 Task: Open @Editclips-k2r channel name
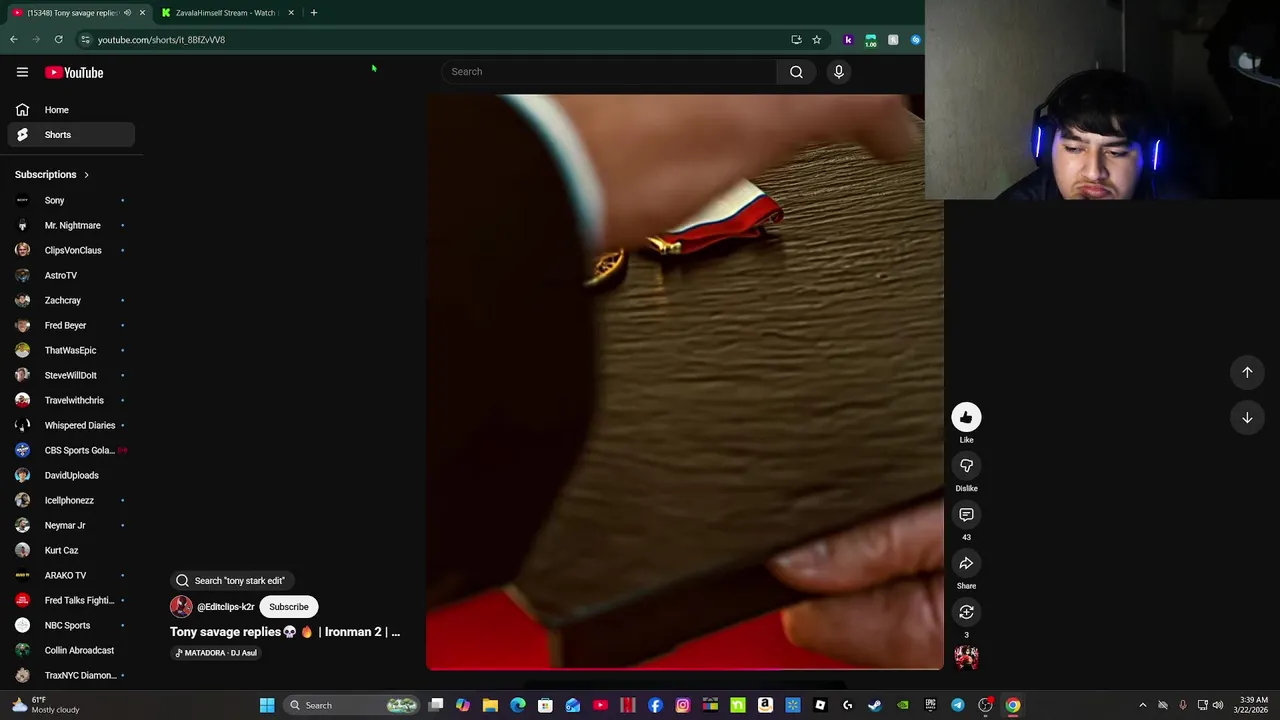coord(225,607)
